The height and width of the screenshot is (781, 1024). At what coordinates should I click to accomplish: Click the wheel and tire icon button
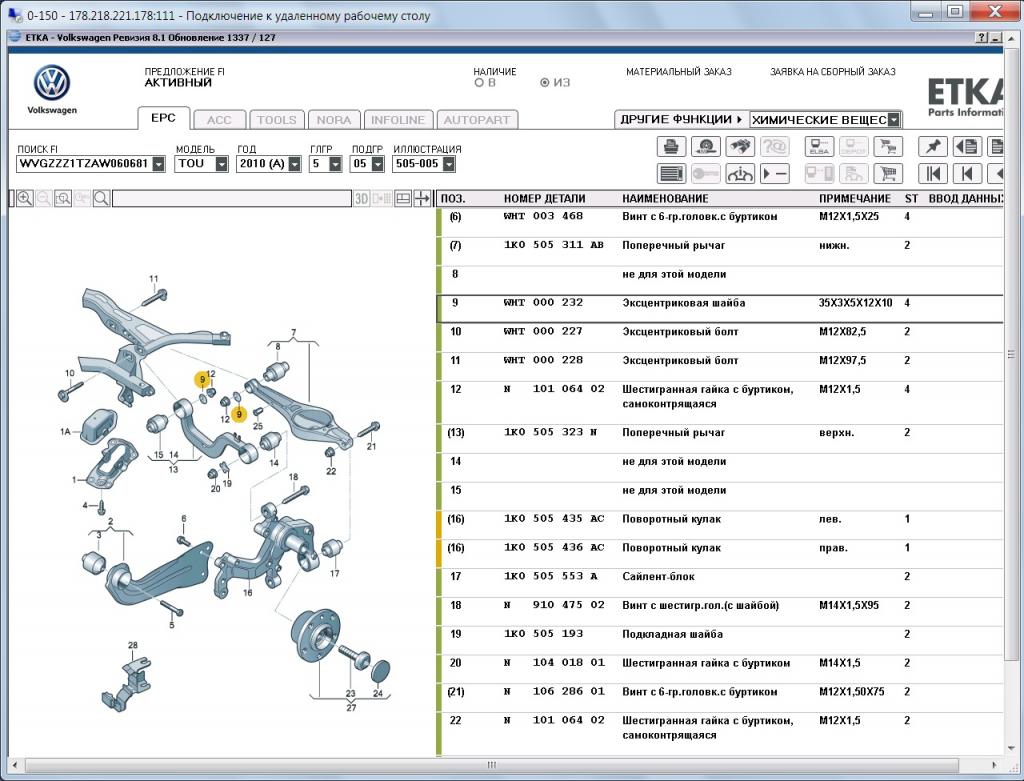click(x=705, y=146)
